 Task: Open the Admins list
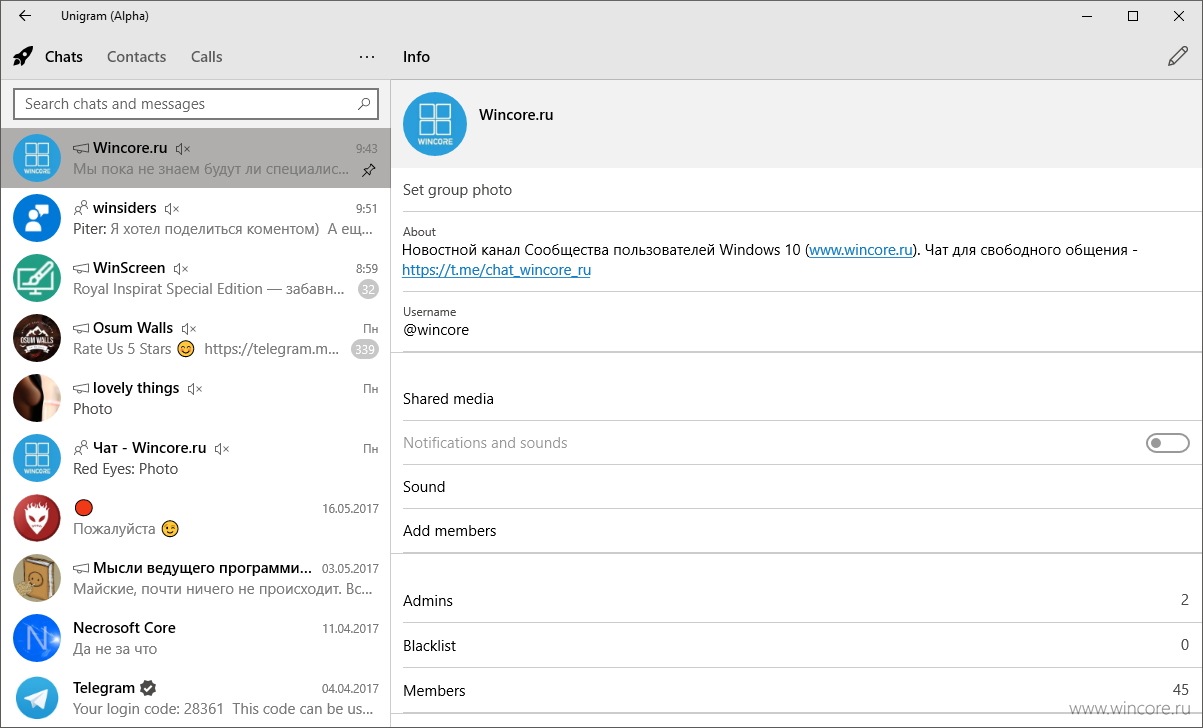coord(797,601)
